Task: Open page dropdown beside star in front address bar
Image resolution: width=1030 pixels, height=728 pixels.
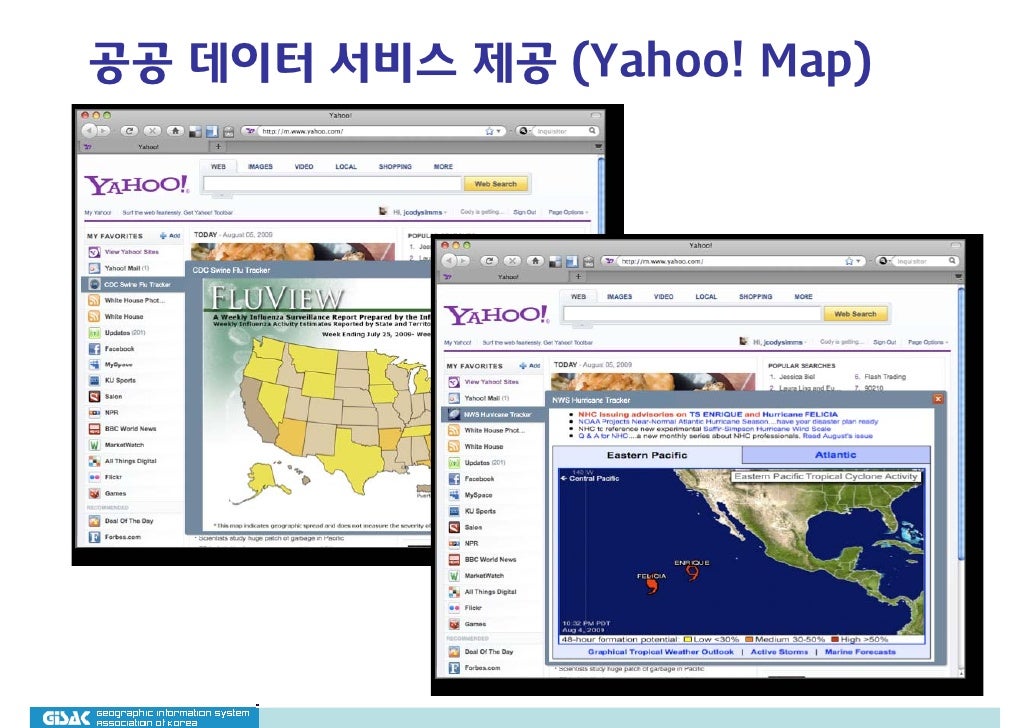Action: (x=858, y=262)
